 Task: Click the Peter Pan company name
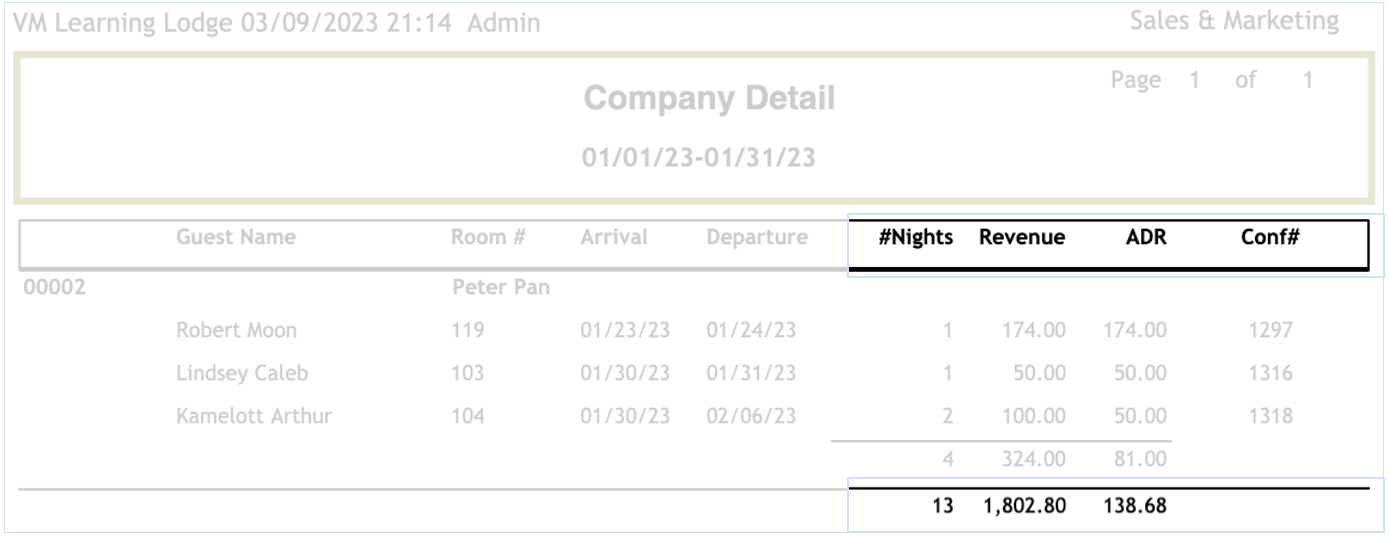[501, 288]
